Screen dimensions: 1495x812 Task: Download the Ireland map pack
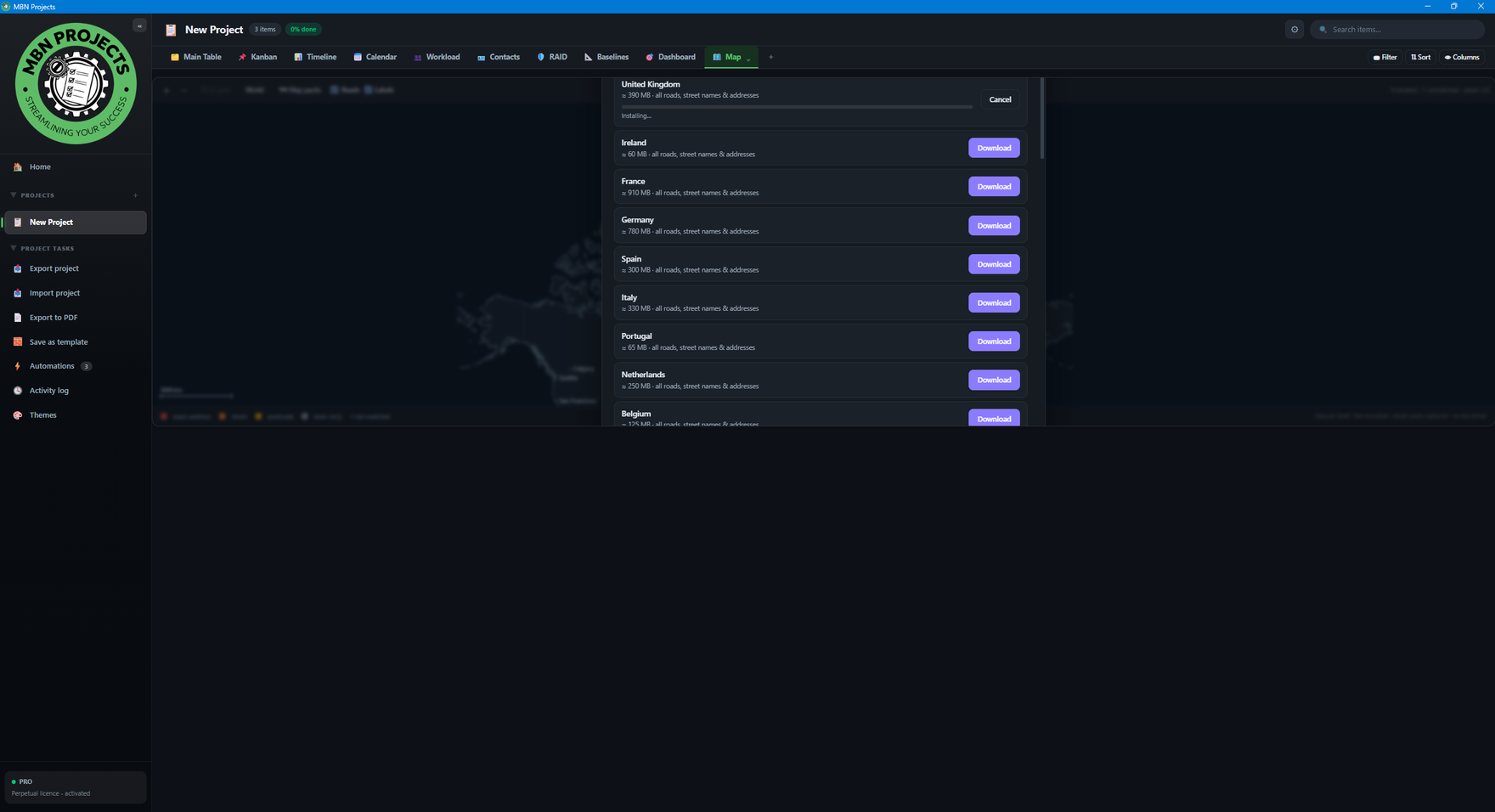point(994,148)
